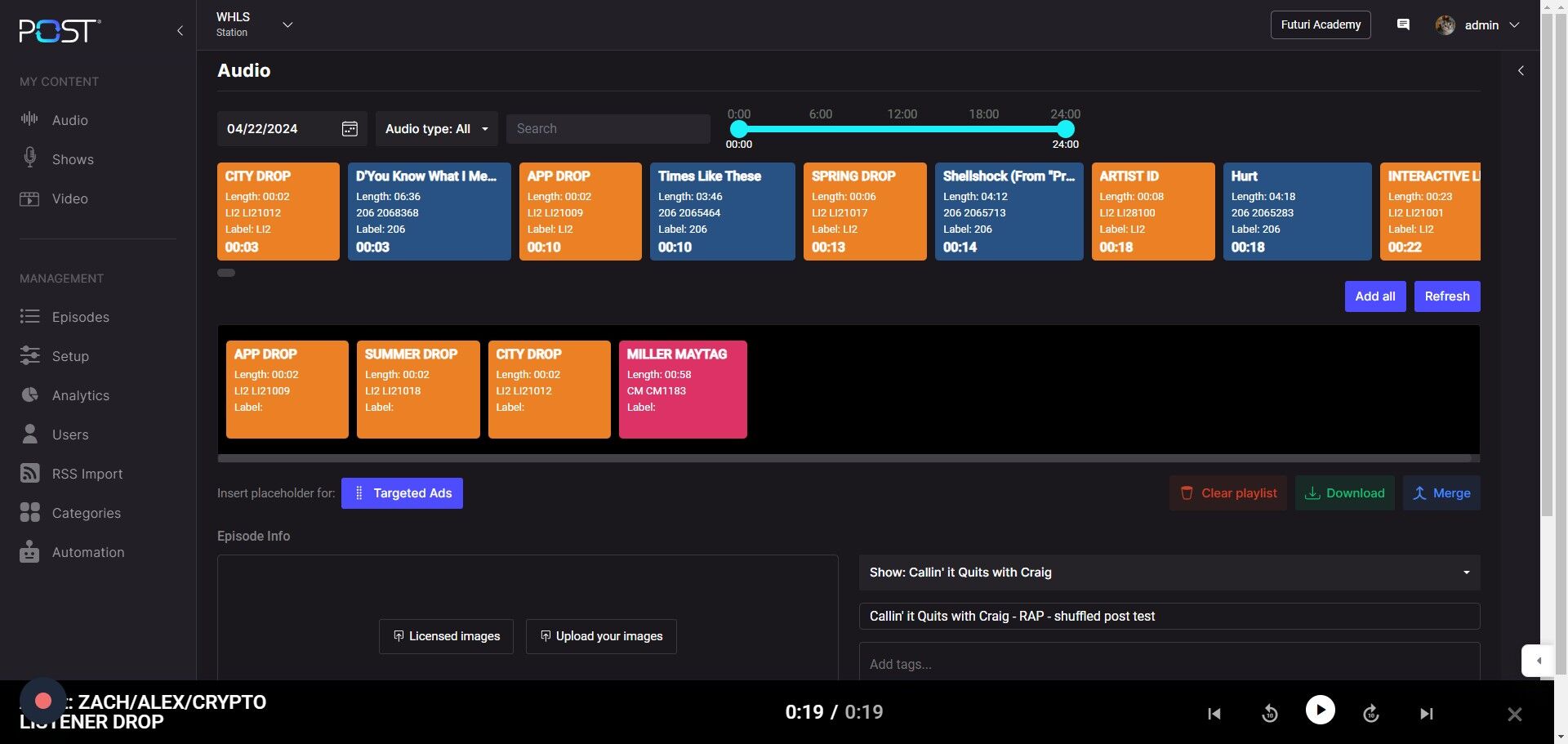This screenshot has height=744, width=1568.
Task: Rewind 10 seconds in audio player
Action: (1269, 714)
